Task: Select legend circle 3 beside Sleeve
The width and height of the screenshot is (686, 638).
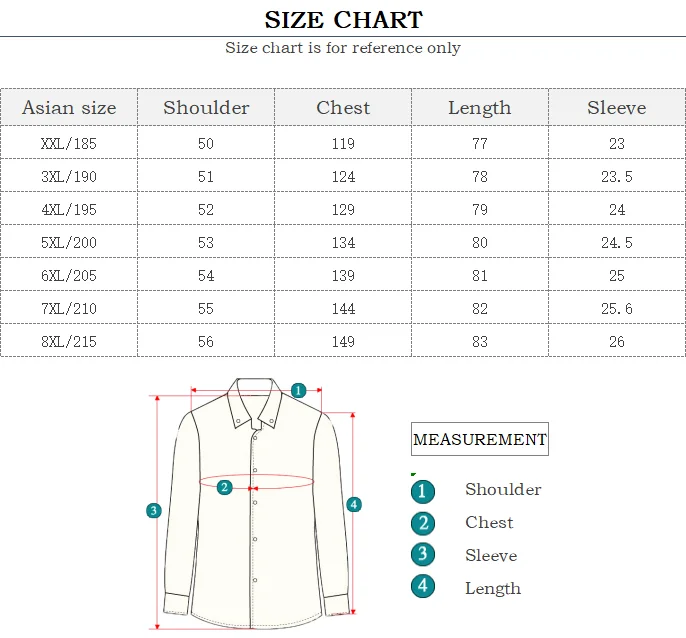Action: (423, 554)
